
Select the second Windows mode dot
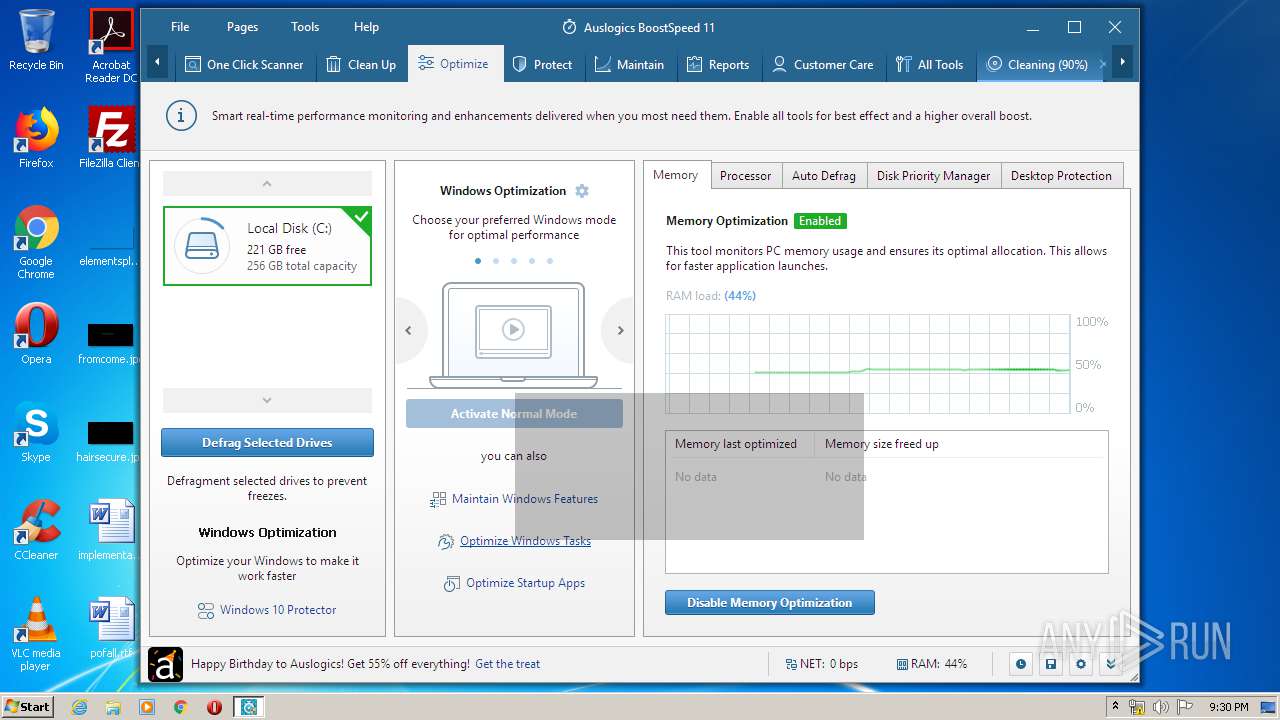496,261
